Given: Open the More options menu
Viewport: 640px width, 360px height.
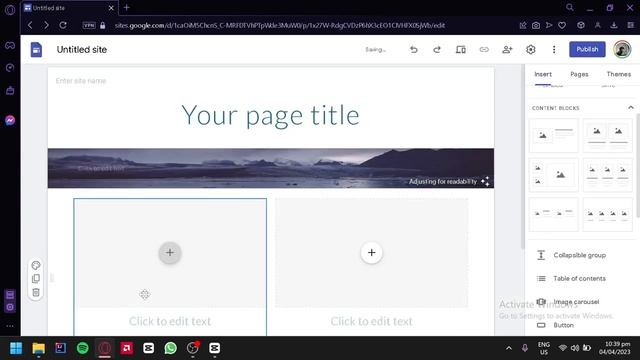Looking at the screenshot, I should tap(554, 49).
